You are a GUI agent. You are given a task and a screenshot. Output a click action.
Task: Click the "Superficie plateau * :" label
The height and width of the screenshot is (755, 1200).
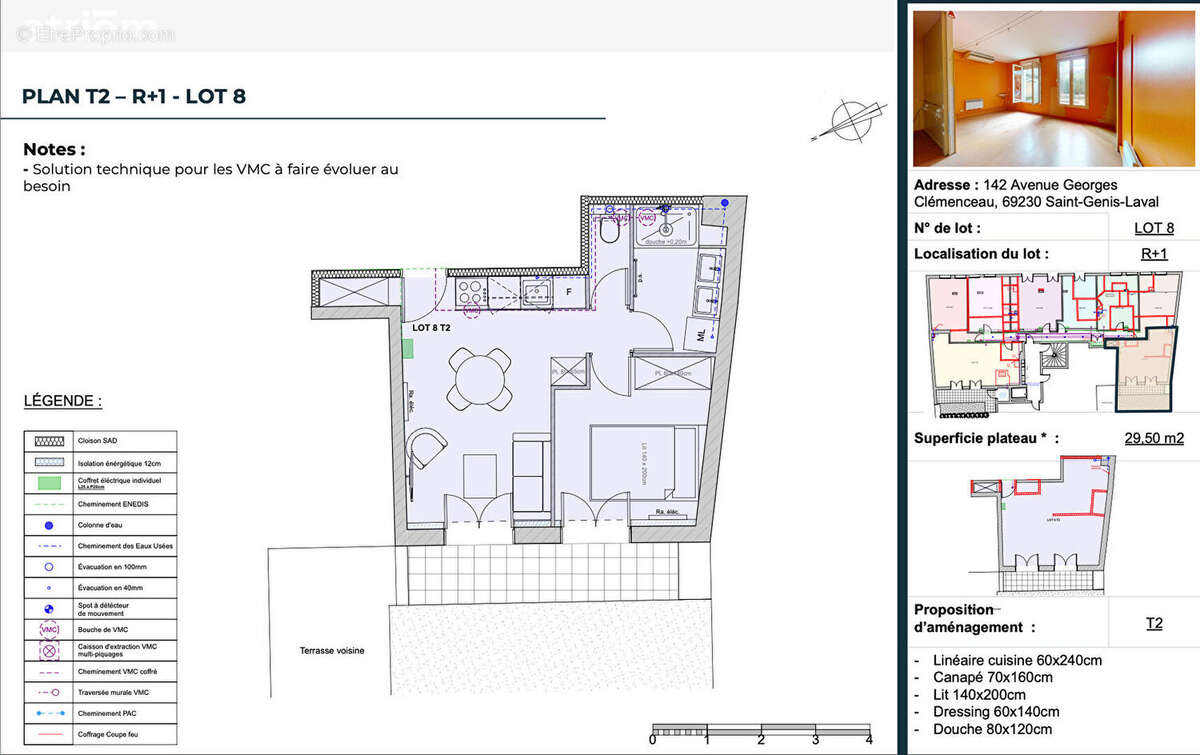click(x=986, y=438)
